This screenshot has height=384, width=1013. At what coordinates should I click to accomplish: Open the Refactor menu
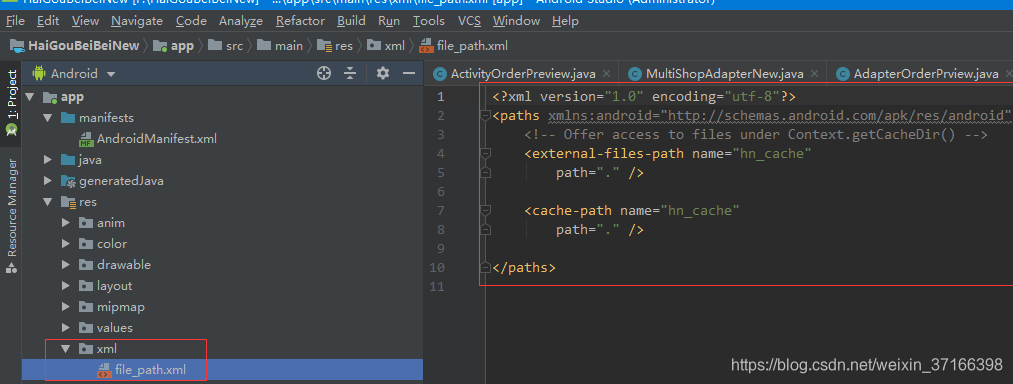point(300,21)
